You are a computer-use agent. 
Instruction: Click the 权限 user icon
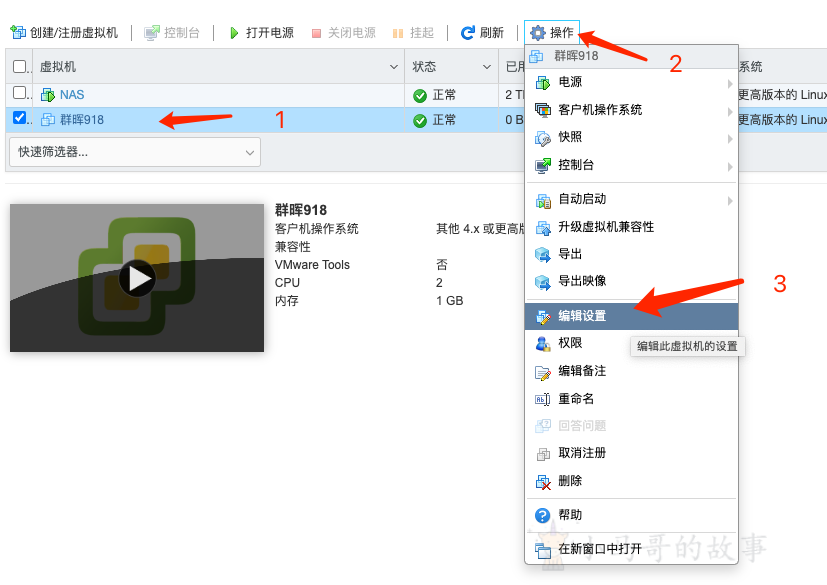coord(543,343)
